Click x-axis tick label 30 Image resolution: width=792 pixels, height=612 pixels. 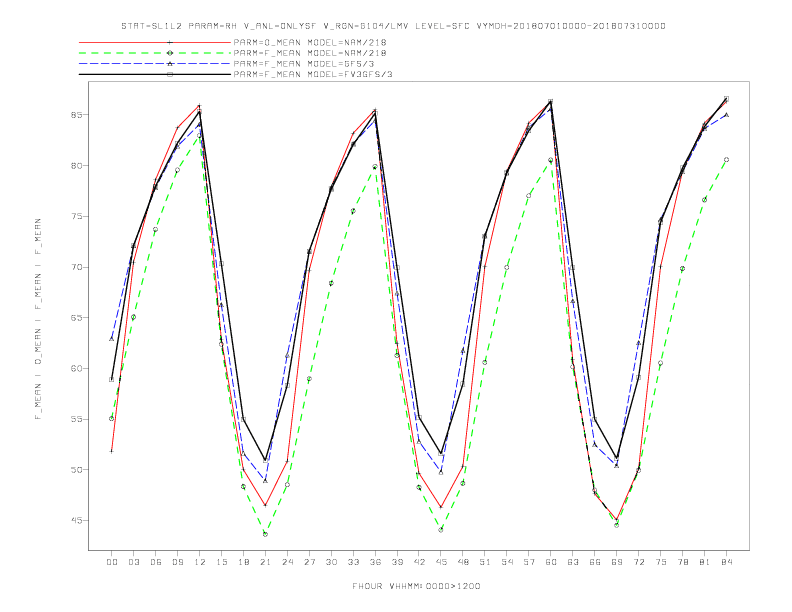[331, 562]
